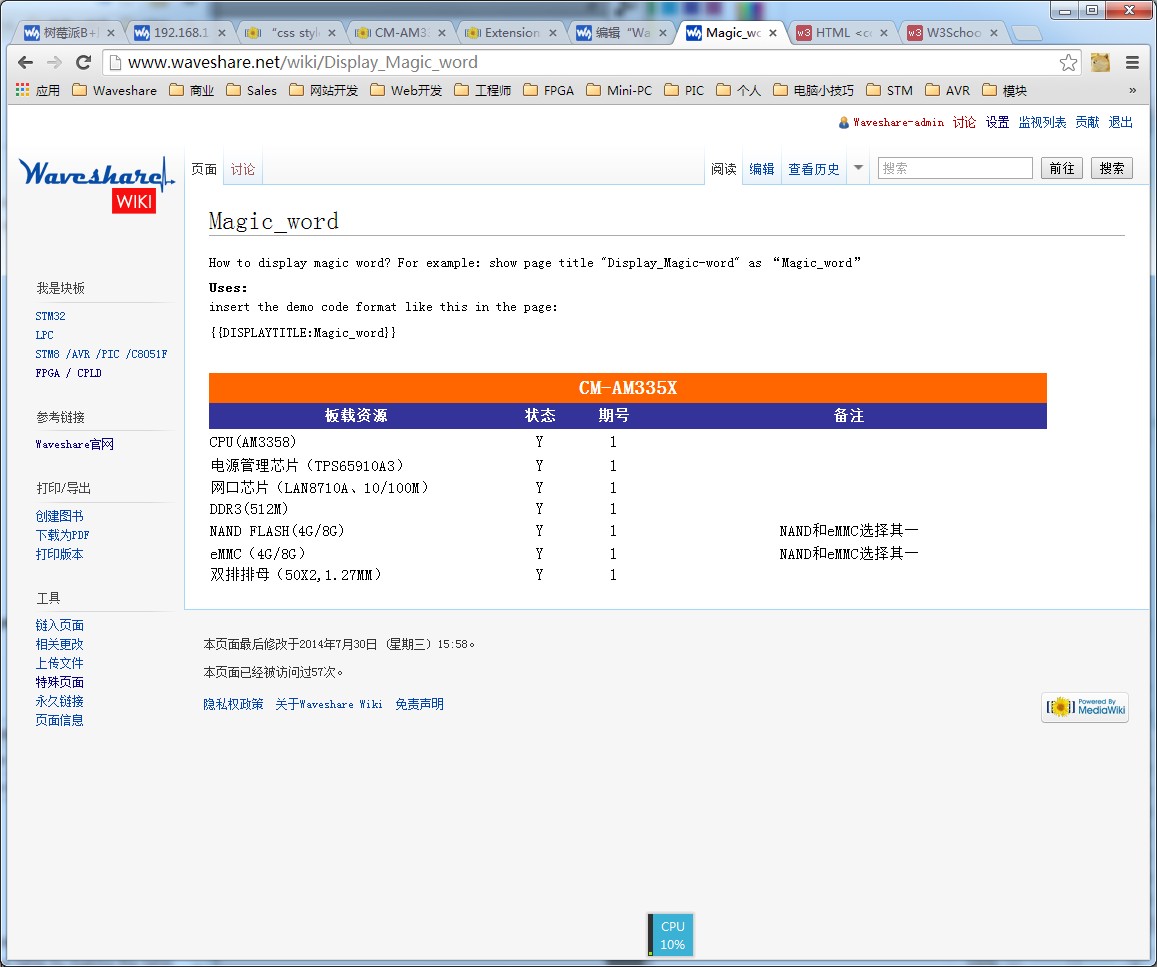Open the FPGA / CPLD sidebar link
This screenshot has width=1157, height=967.
pos(69,373)
